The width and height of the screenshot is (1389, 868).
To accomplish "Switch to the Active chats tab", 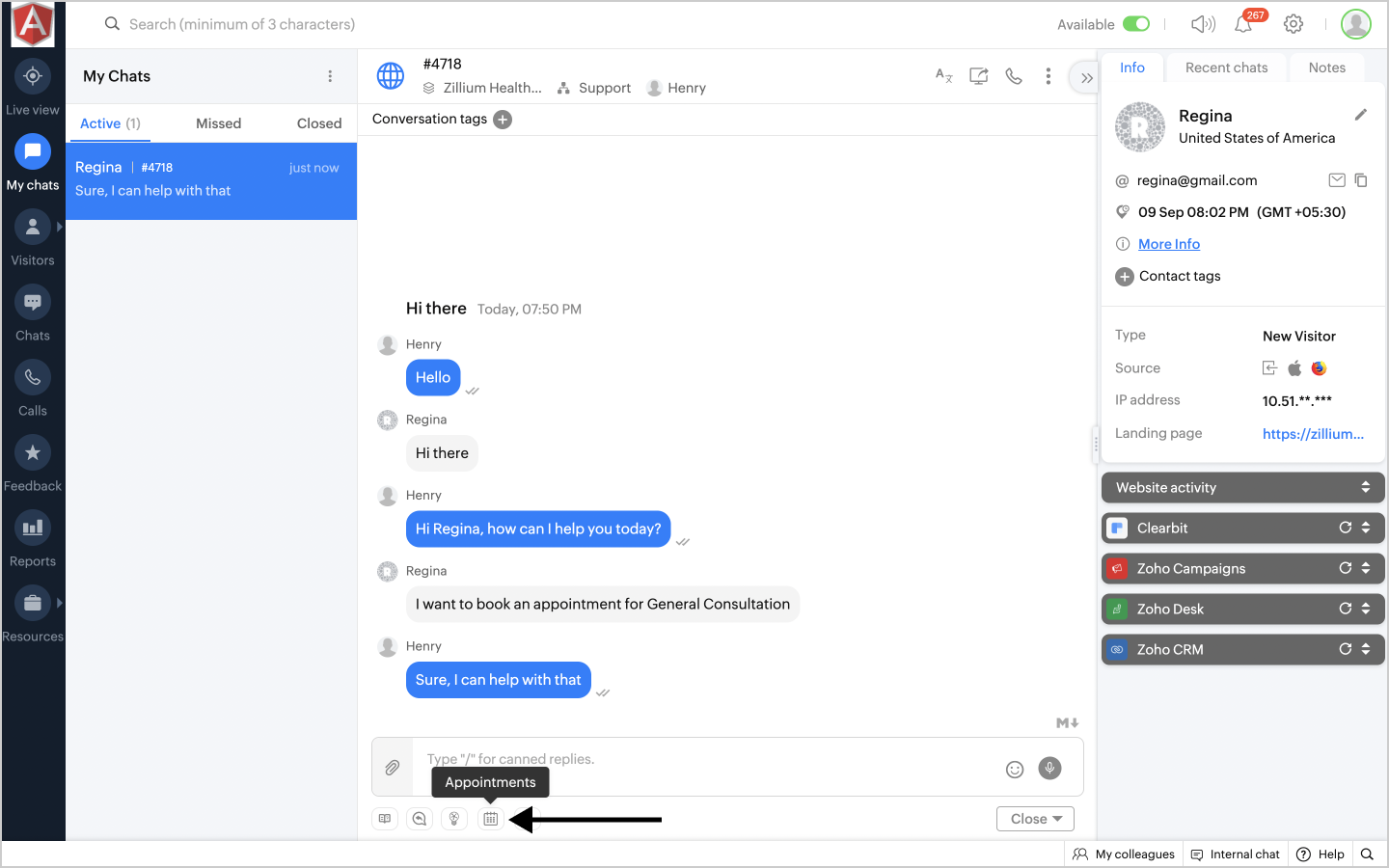I will point(110,123).
